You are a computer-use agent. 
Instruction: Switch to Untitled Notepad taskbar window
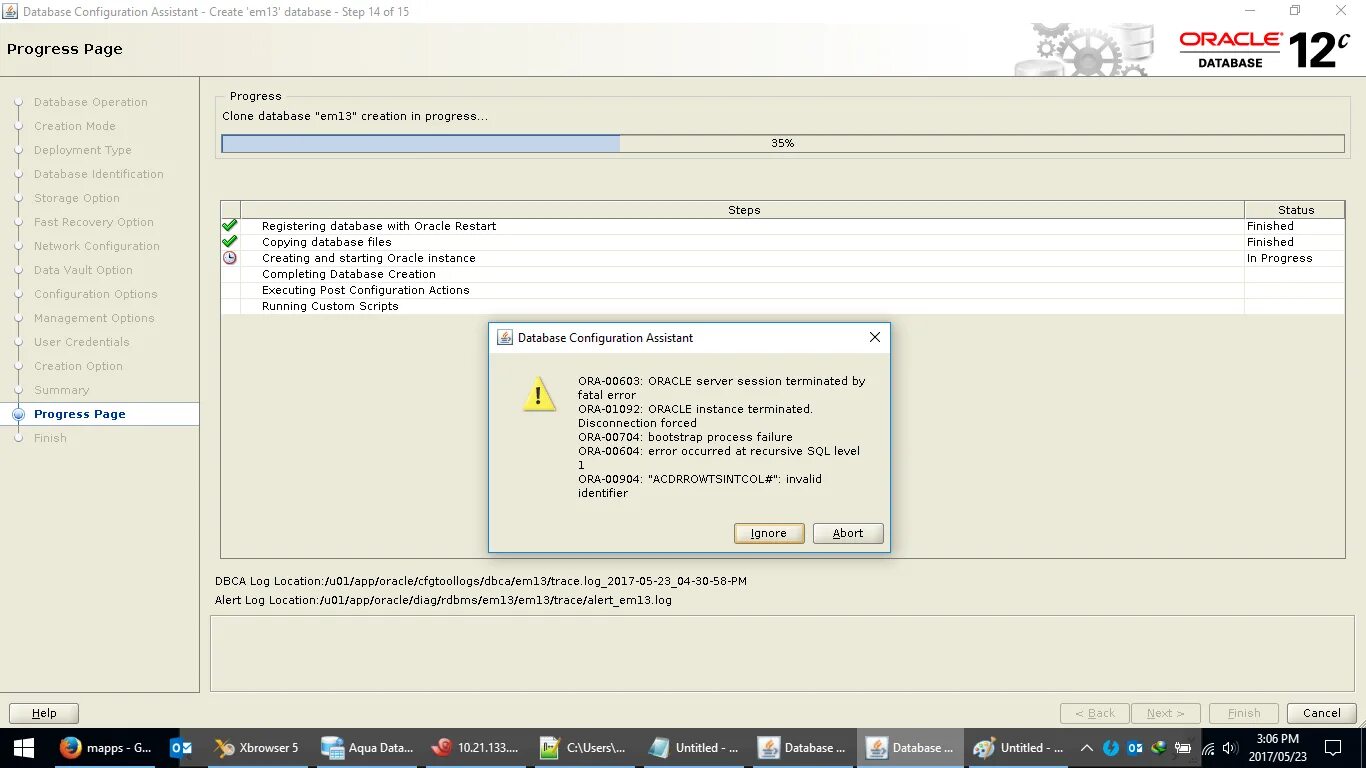pyautogui.click(x=693, y=748)
